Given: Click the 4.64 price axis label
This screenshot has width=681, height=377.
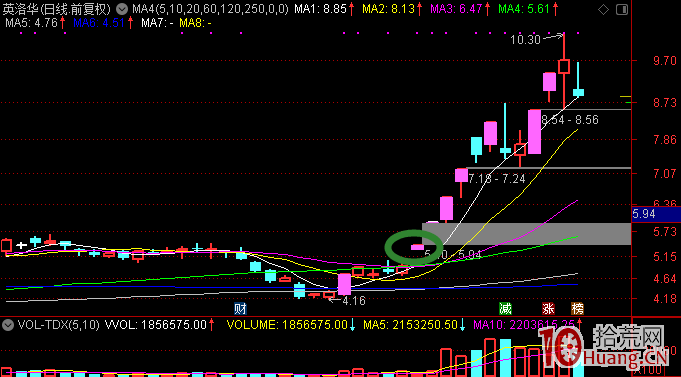Looking at the screenshot, I should click(x=665, y=278).
